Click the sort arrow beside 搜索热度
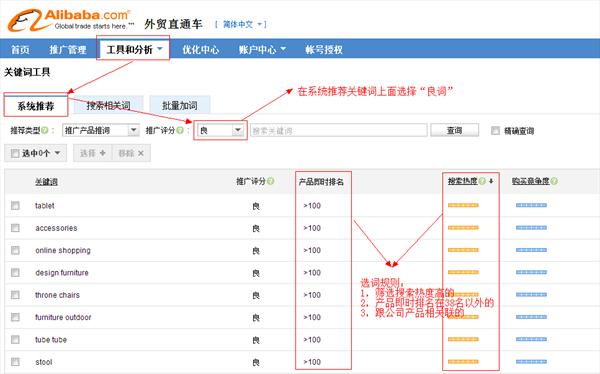This screenshot has width=600, height=374. pos(491,181)
